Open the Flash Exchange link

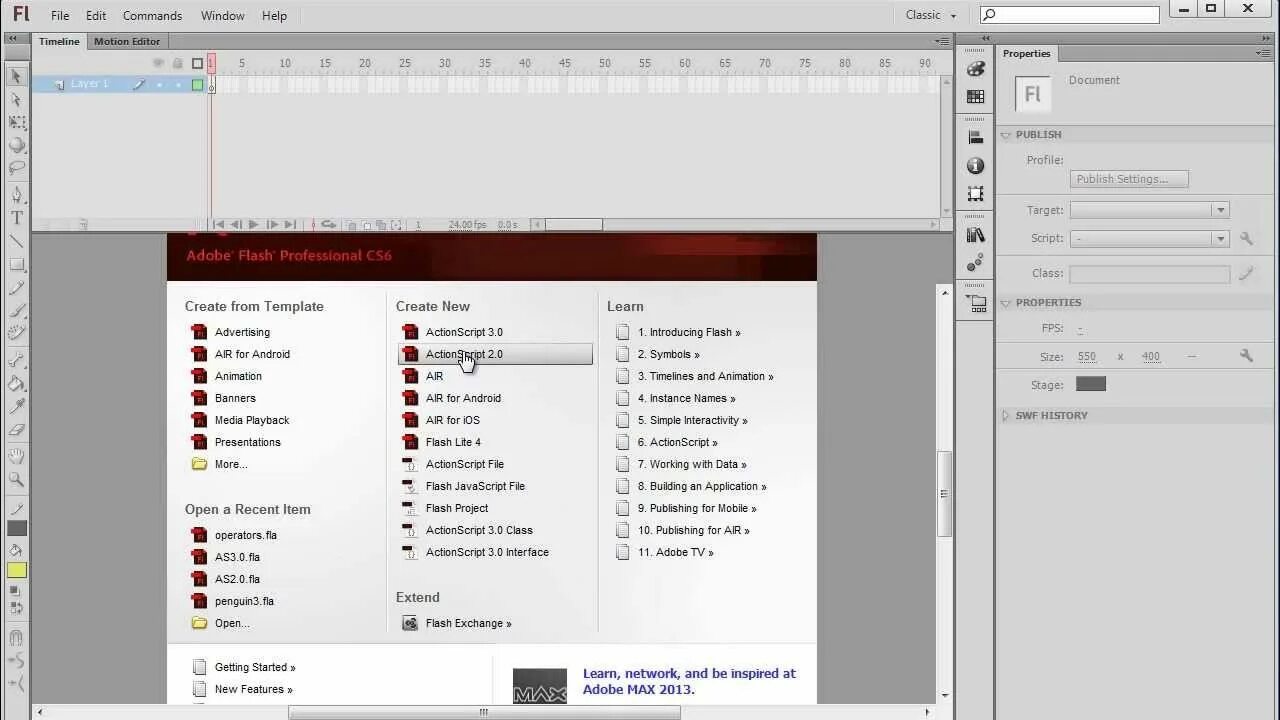click(468, 623)
